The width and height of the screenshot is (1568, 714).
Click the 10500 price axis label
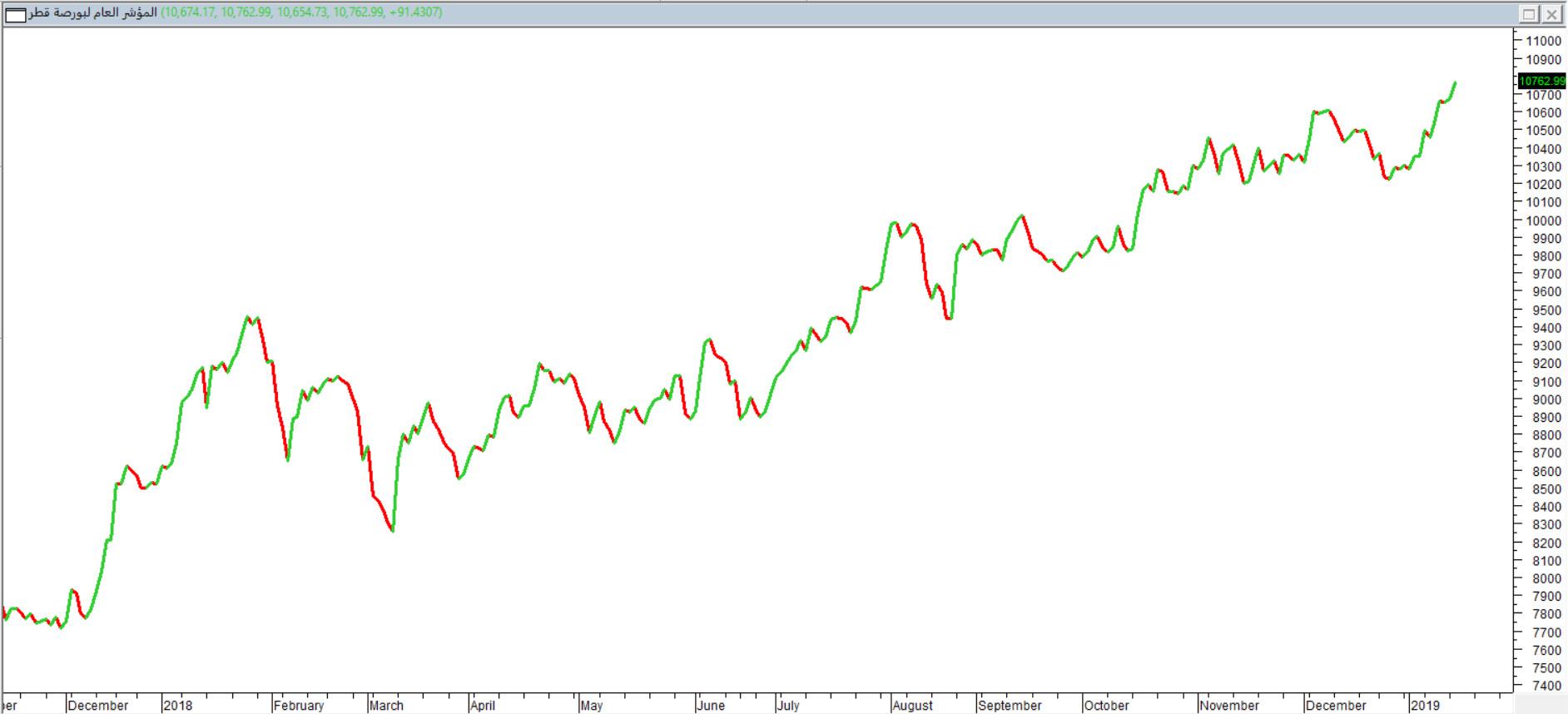[x=1543, y=131]
